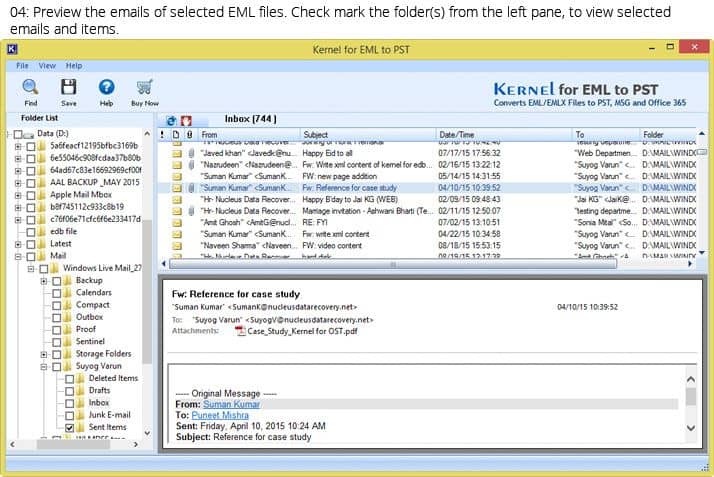Click envelope icon of Javed khan email
This screenshot has width=714, height=477.
pyautogui.click(x=177, y=153)
